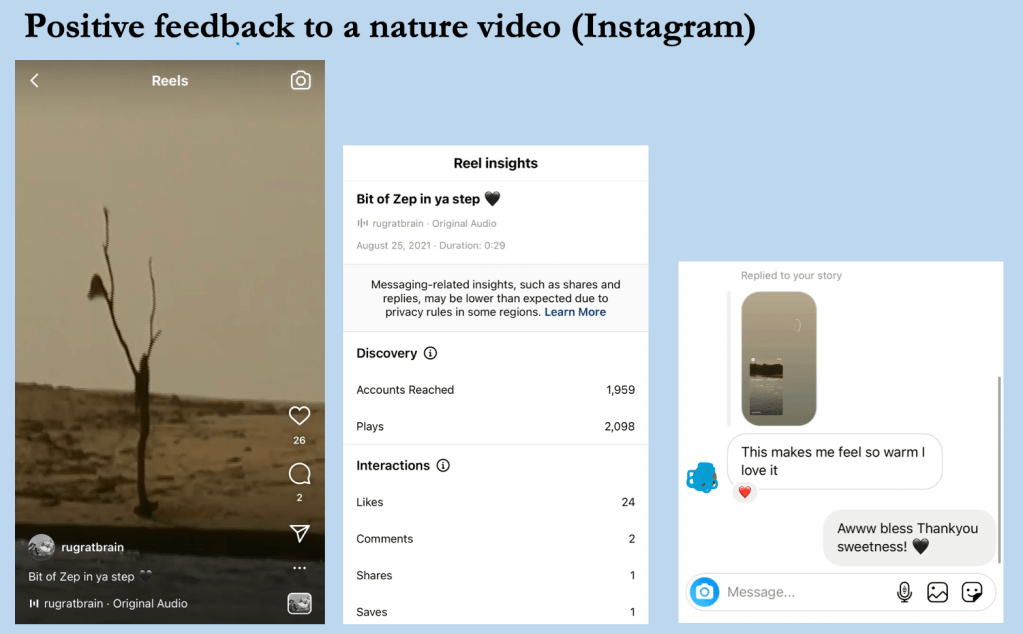Like the reel with the heart icon
Viewport: 1023px width, 634px height.
pyautogui.click(x=299, y=415)
